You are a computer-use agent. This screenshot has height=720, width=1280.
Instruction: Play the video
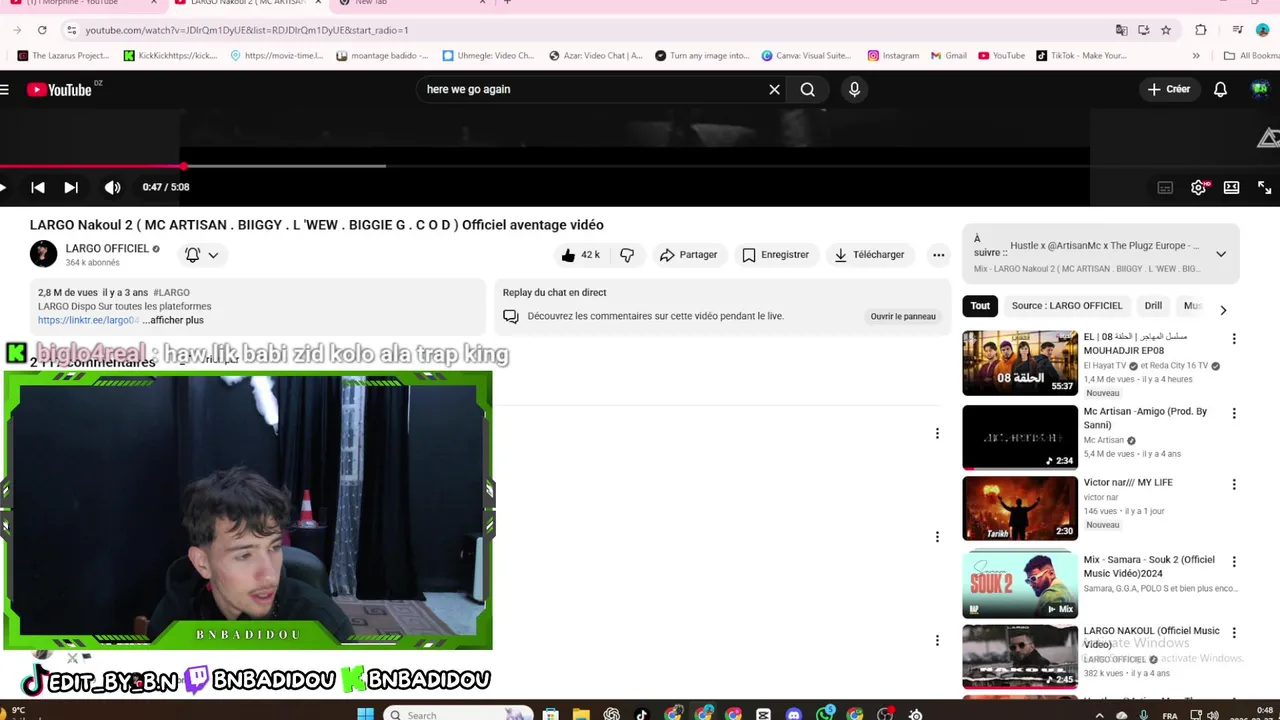tap(5, 187)
